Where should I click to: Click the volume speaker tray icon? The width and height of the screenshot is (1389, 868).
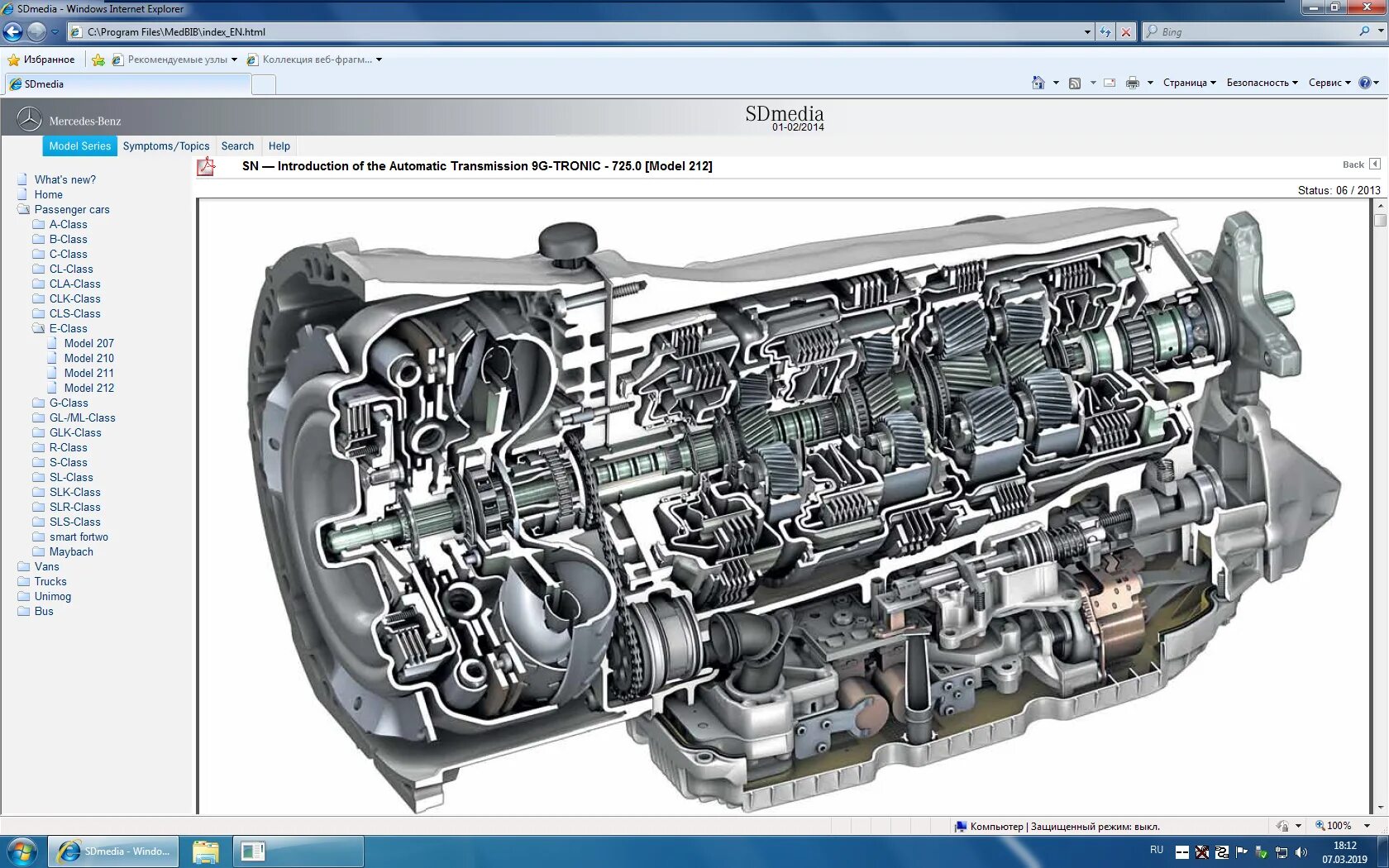1301,851
